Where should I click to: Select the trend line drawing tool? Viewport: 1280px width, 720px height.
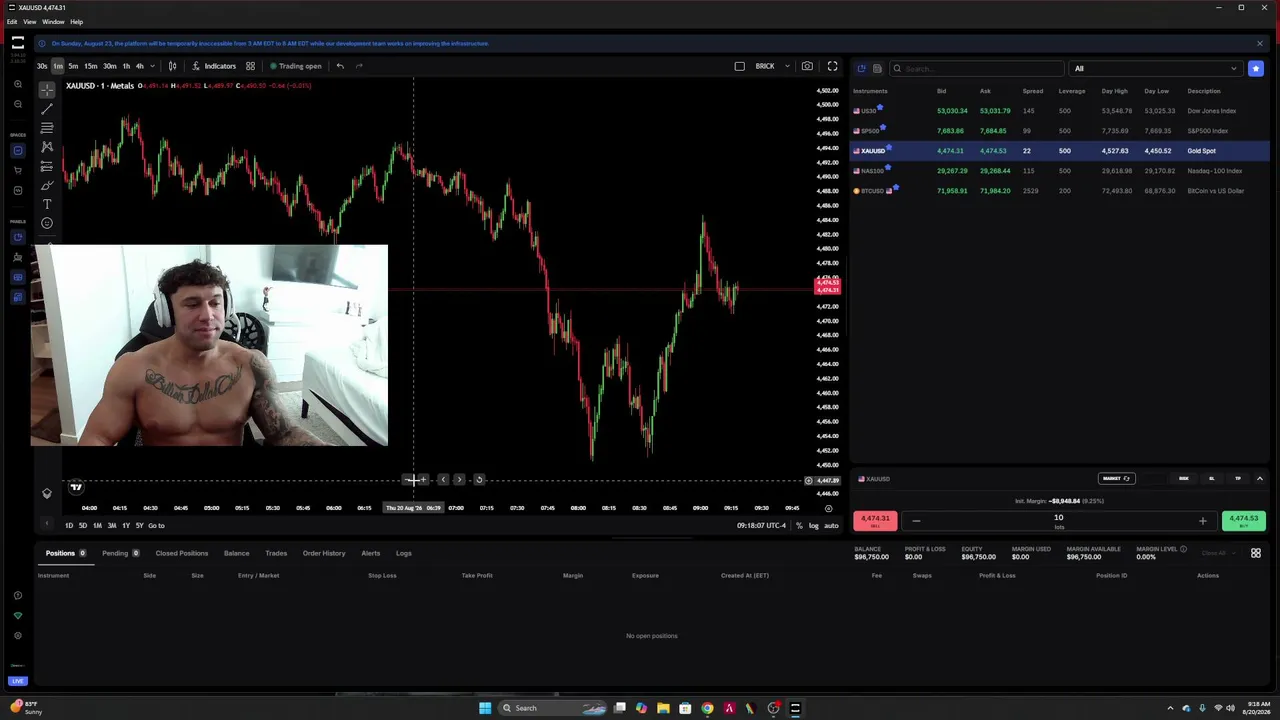tap(47, 109)
